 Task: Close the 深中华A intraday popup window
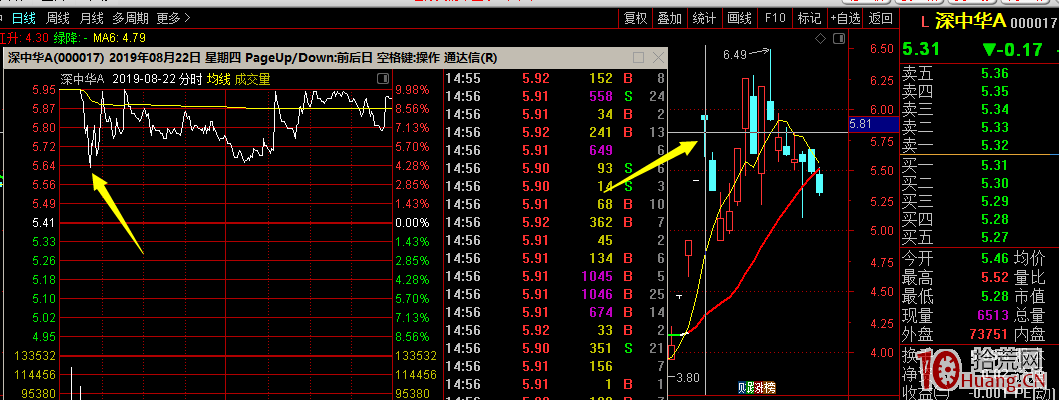[656, 57]
